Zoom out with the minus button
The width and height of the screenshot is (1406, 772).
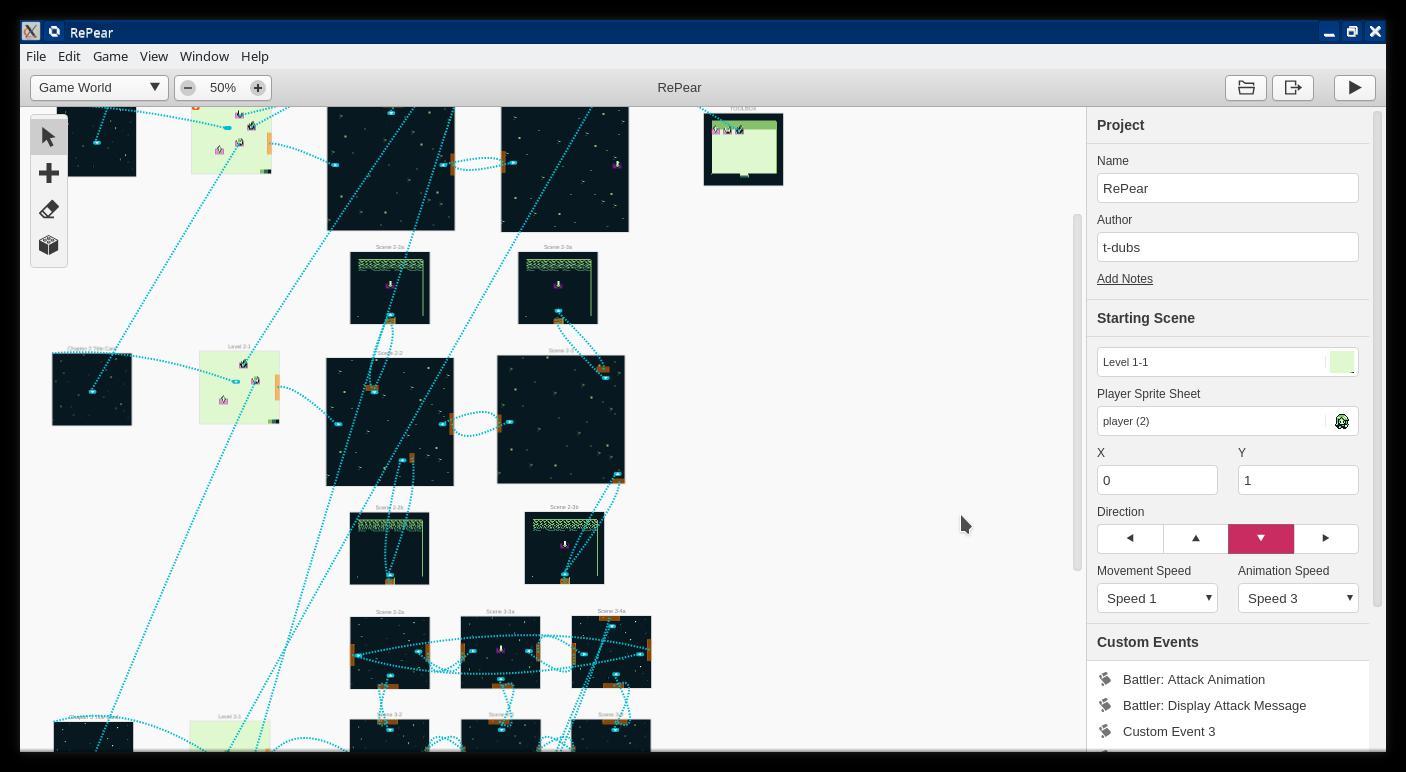(x=188, y=88)
